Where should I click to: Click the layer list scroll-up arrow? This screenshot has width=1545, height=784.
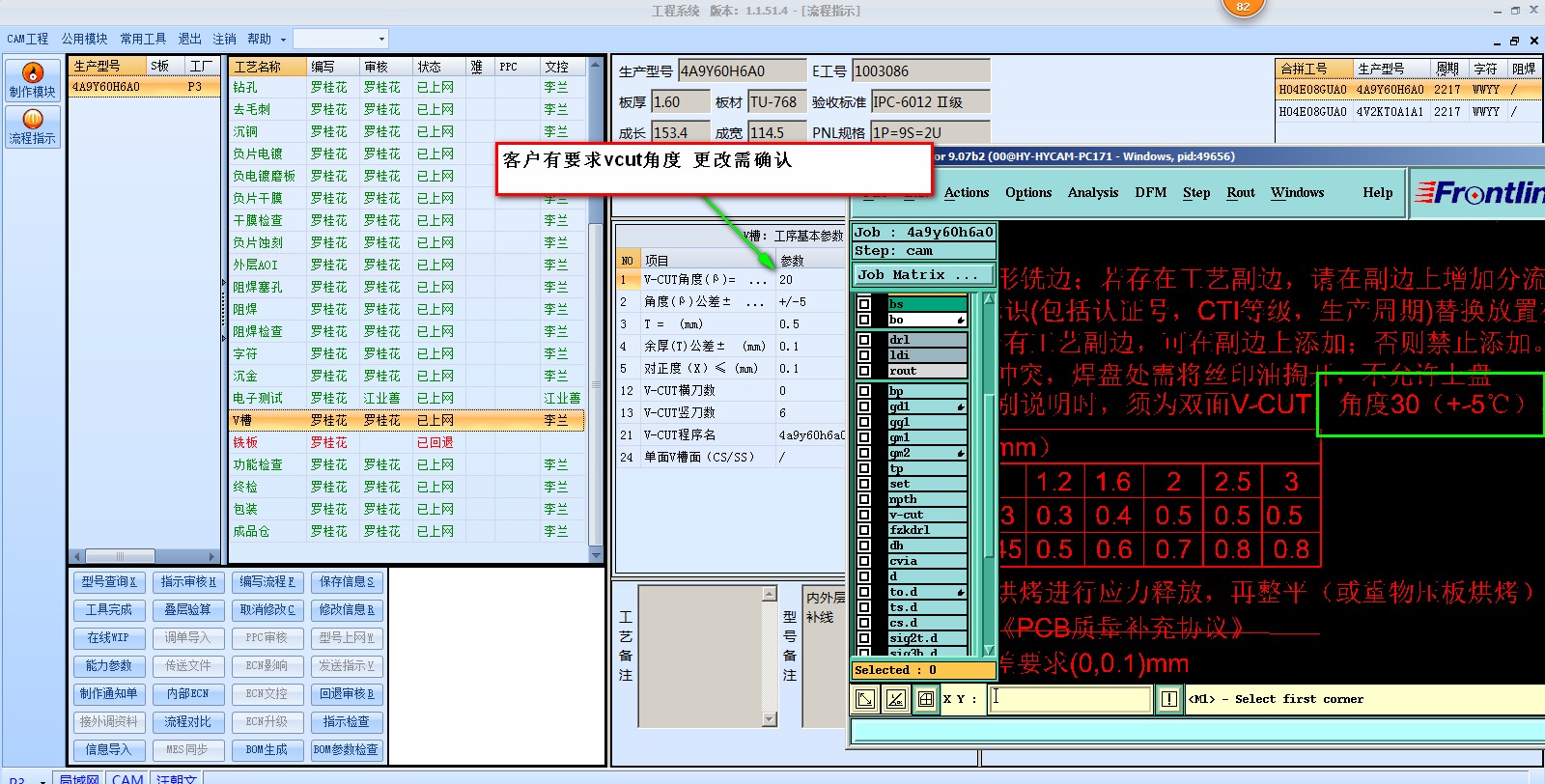[x=989, y=300]
